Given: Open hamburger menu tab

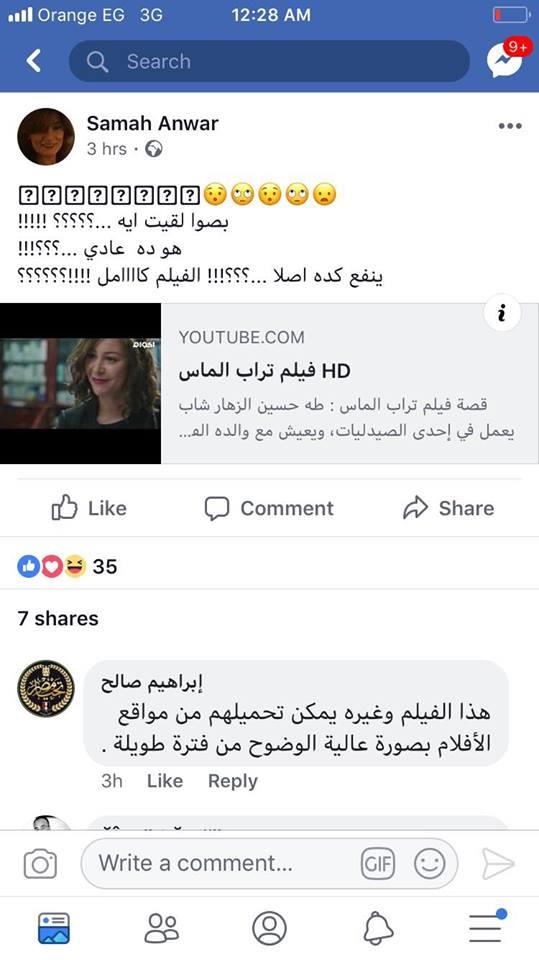Looking at the screenshot, I should point(486,926).
